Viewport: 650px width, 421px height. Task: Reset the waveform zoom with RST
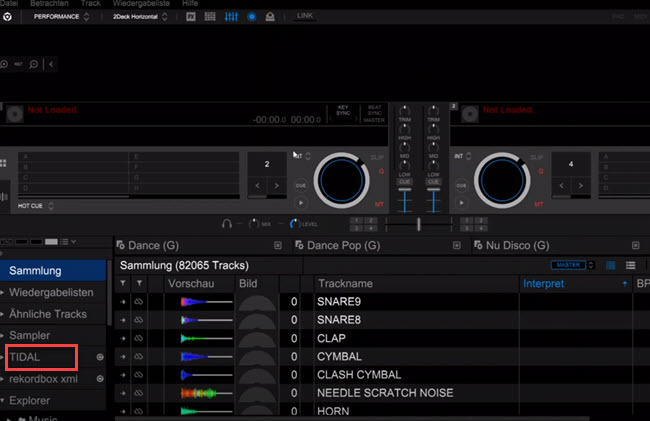pos(18,64)
